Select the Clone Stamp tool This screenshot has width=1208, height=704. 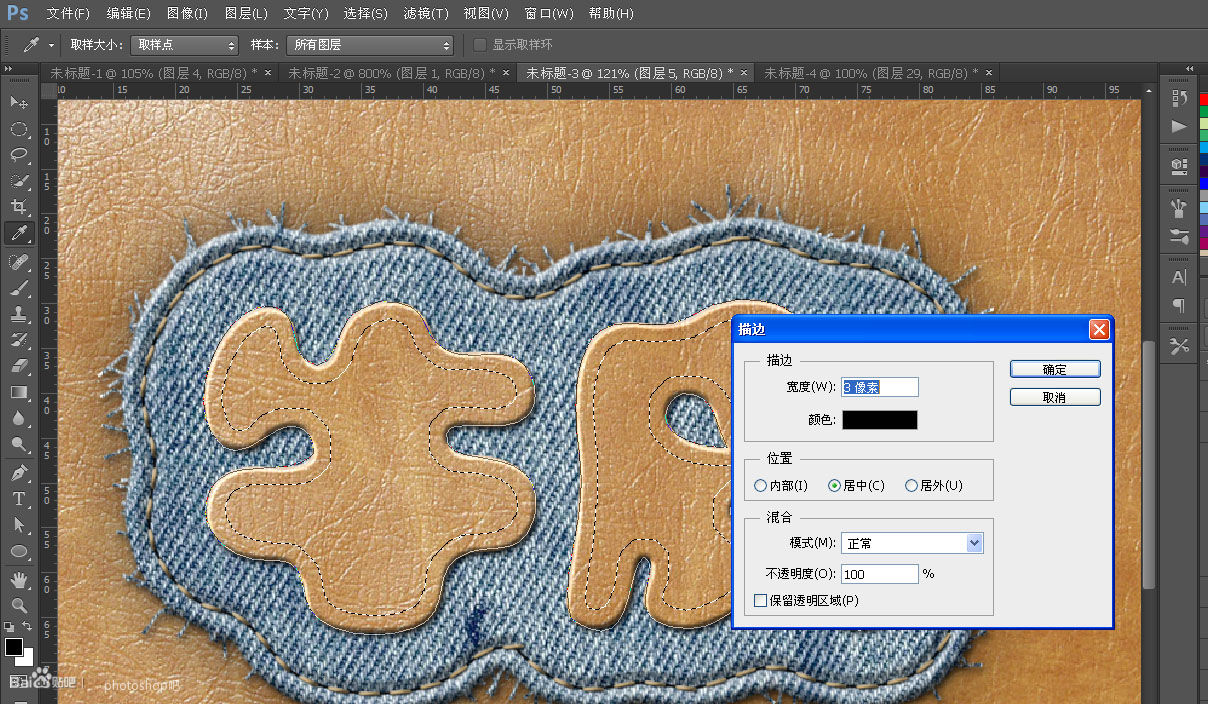click(x=19, y=314)
